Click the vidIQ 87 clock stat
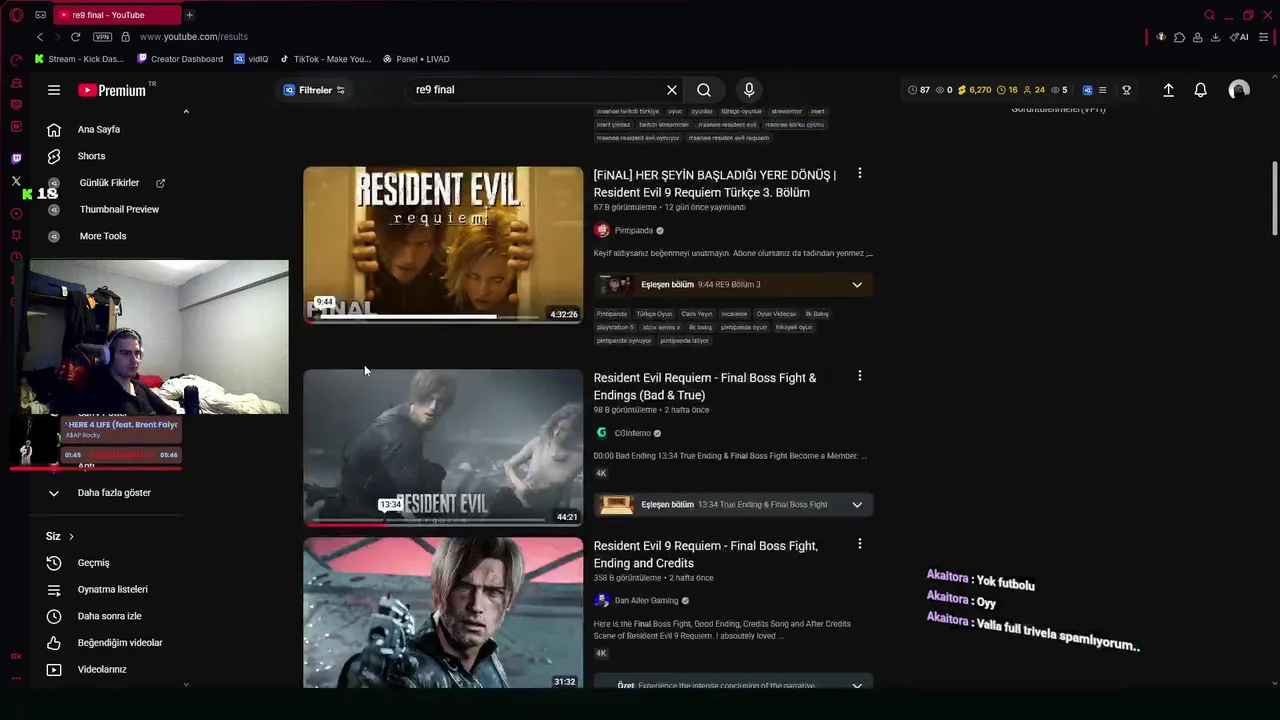1280x720 pixels. coord(919,90)
